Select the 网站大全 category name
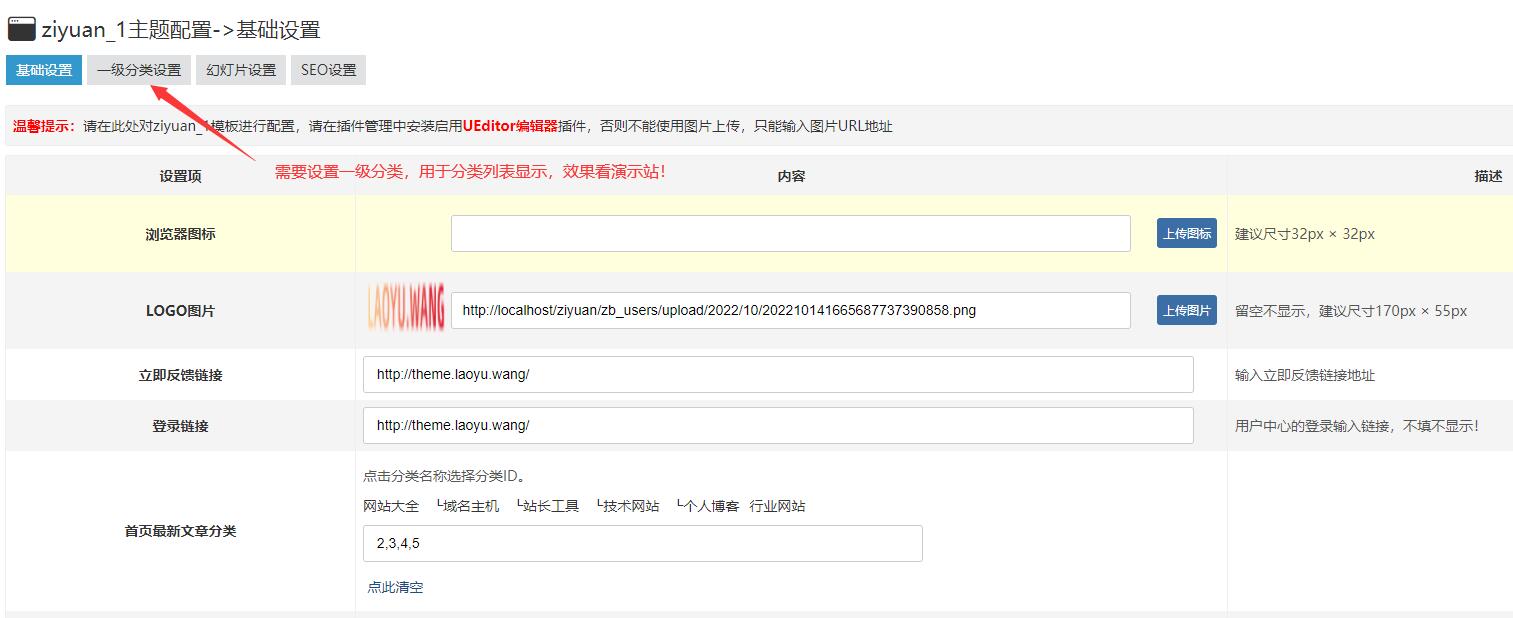1513x618 pixels. [391, 506]
